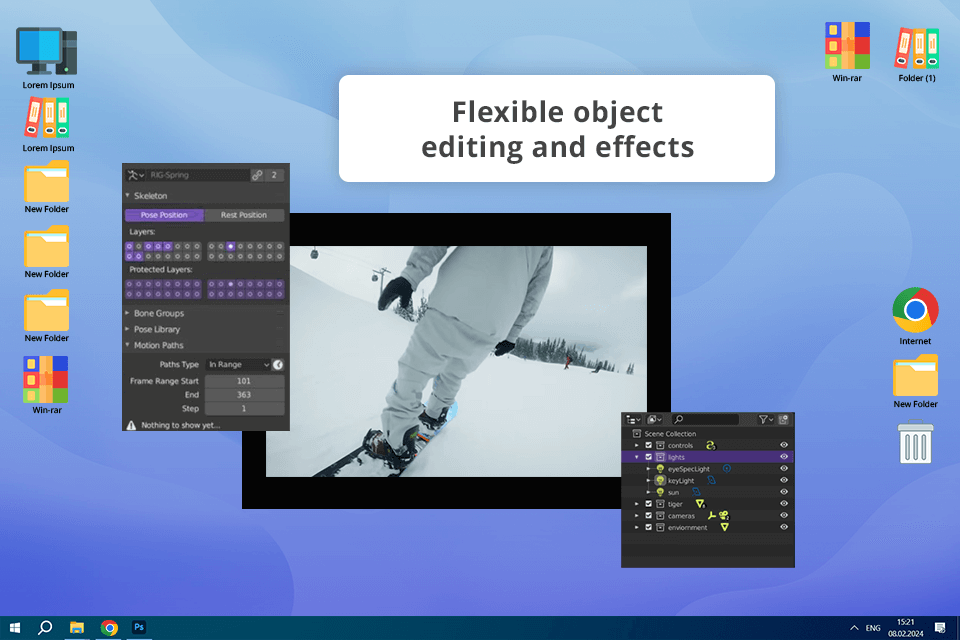The height and width of the screenshot is (640, 960).
Task: Uncheck the cameras collection checkbox
Action: pyautogui.click(x=648, y=516)
